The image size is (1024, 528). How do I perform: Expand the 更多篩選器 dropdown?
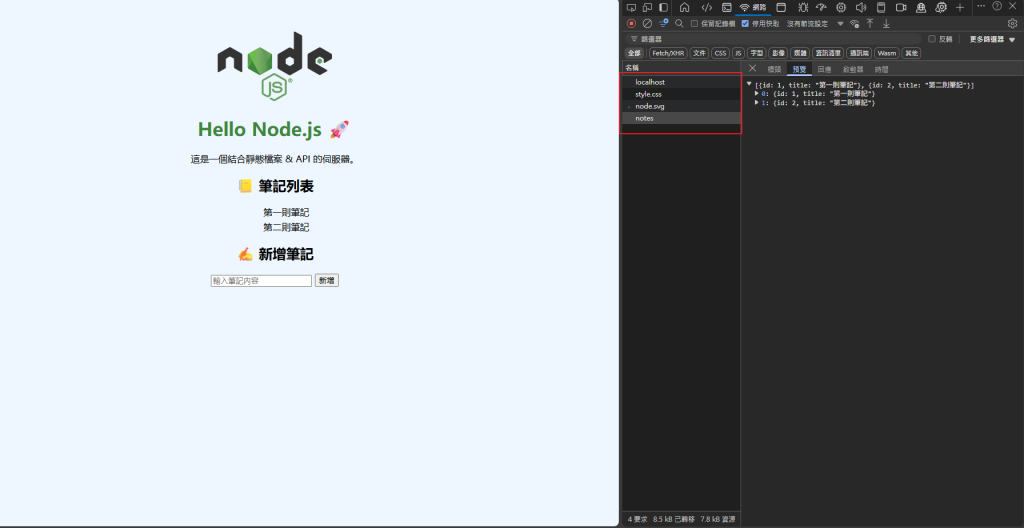[x=992, y=39]
